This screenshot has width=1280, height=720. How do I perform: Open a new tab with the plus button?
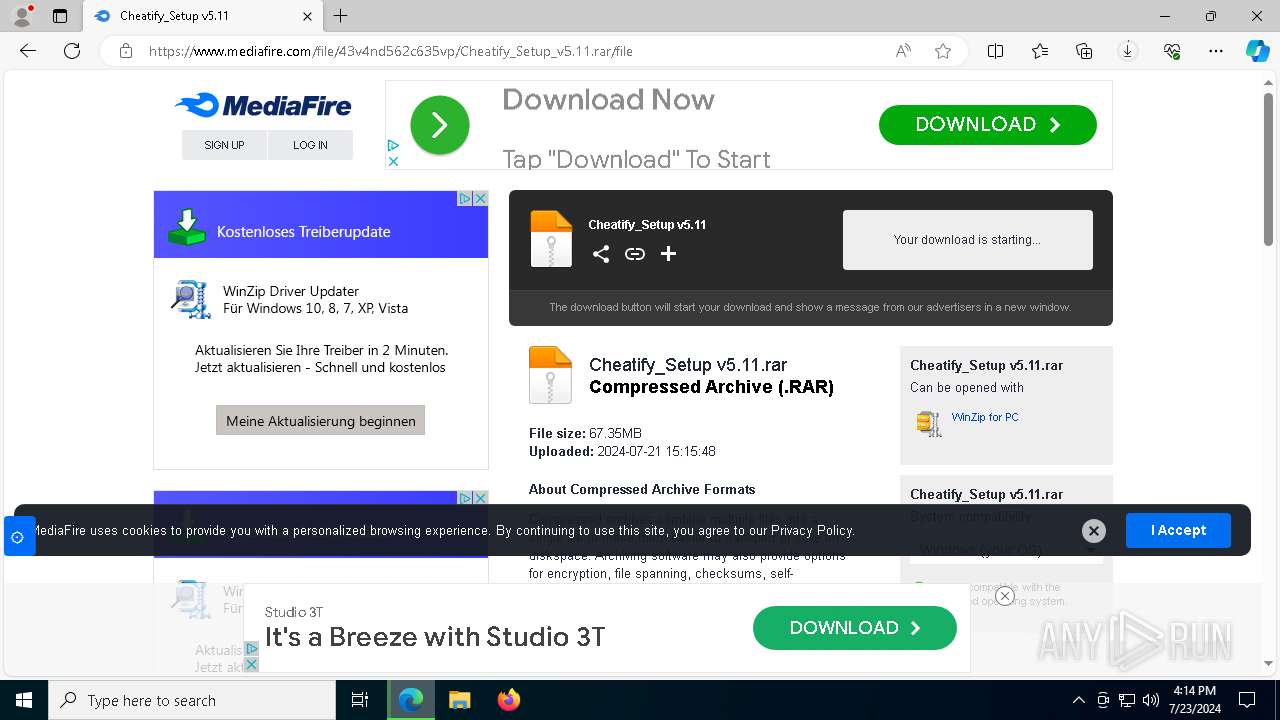click(x=341, y=16)
